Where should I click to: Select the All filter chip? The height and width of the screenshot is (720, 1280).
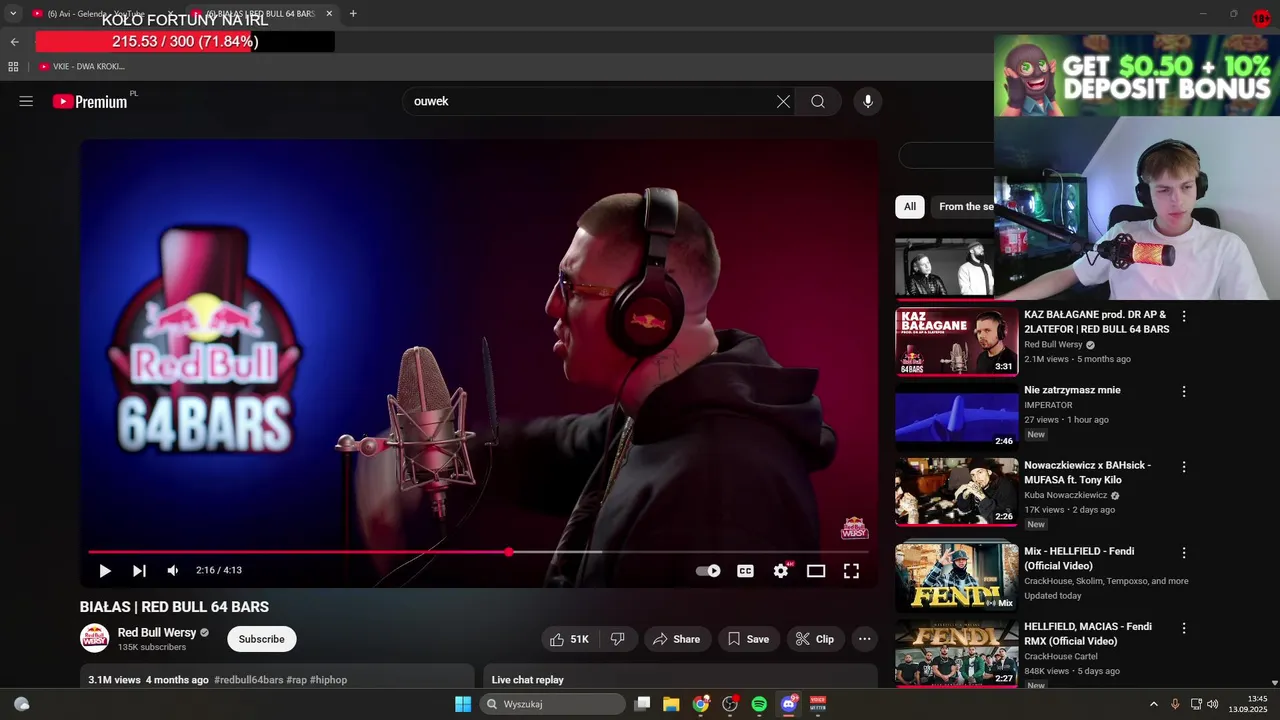tap(910, 207)
